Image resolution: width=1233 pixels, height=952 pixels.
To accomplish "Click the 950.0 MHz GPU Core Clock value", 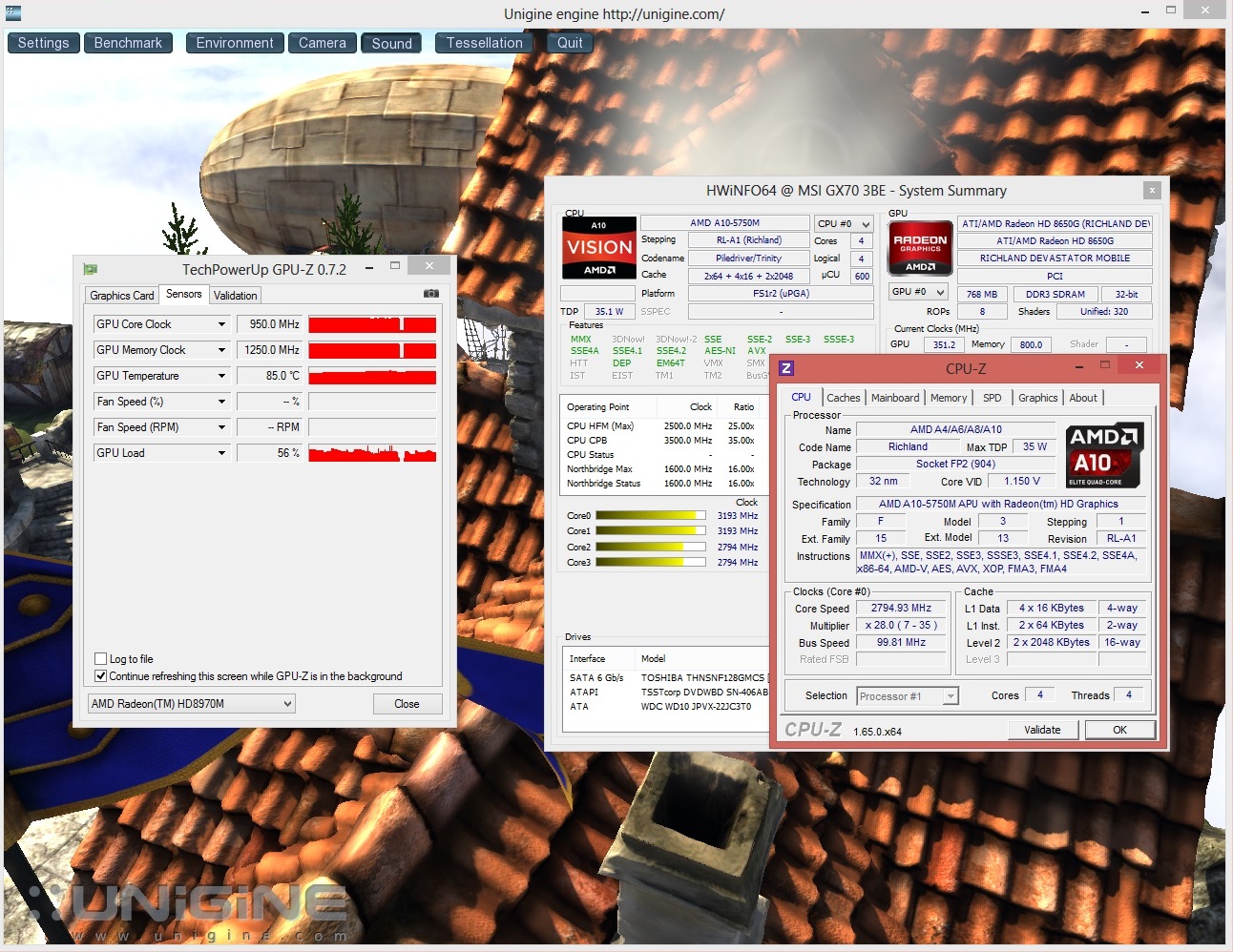I will (270, 324).
